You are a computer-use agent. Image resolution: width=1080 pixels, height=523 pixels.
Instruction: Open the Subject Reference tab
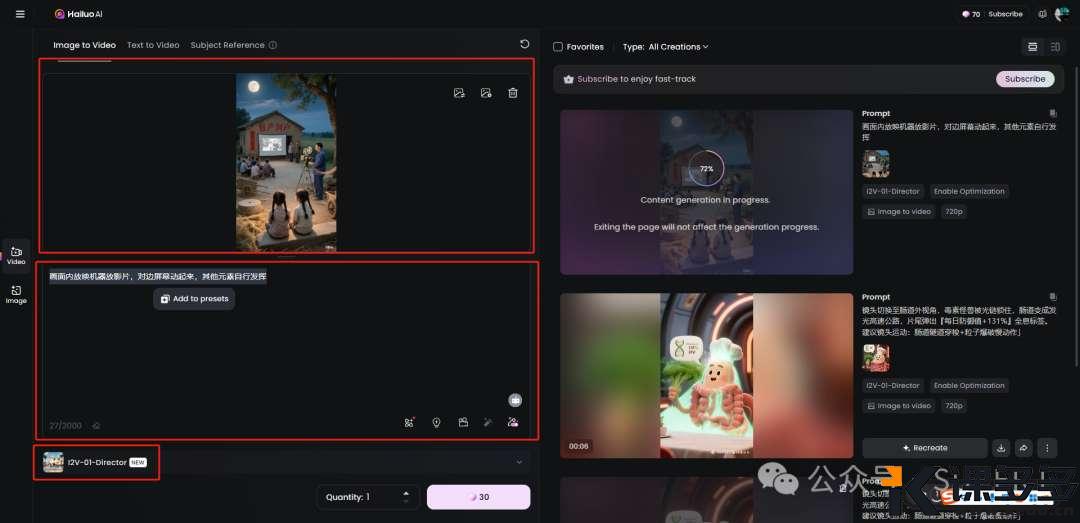228,45
